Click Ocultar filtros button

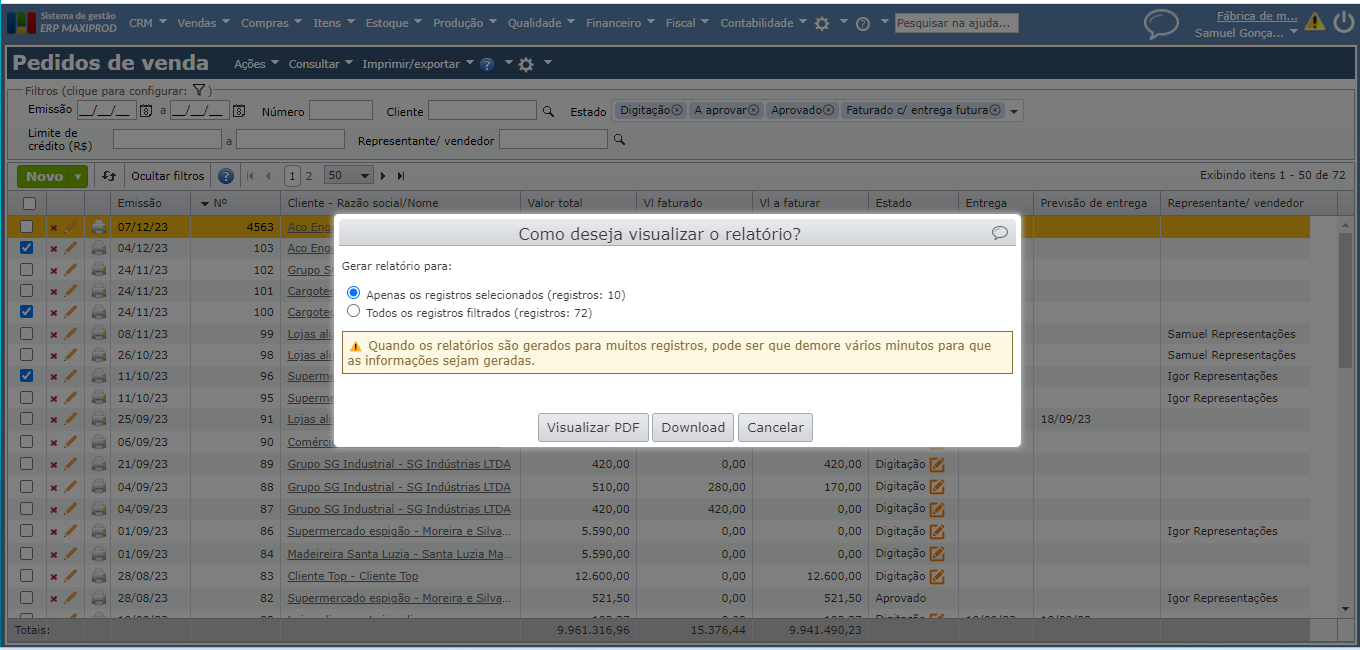coord(168,176)
